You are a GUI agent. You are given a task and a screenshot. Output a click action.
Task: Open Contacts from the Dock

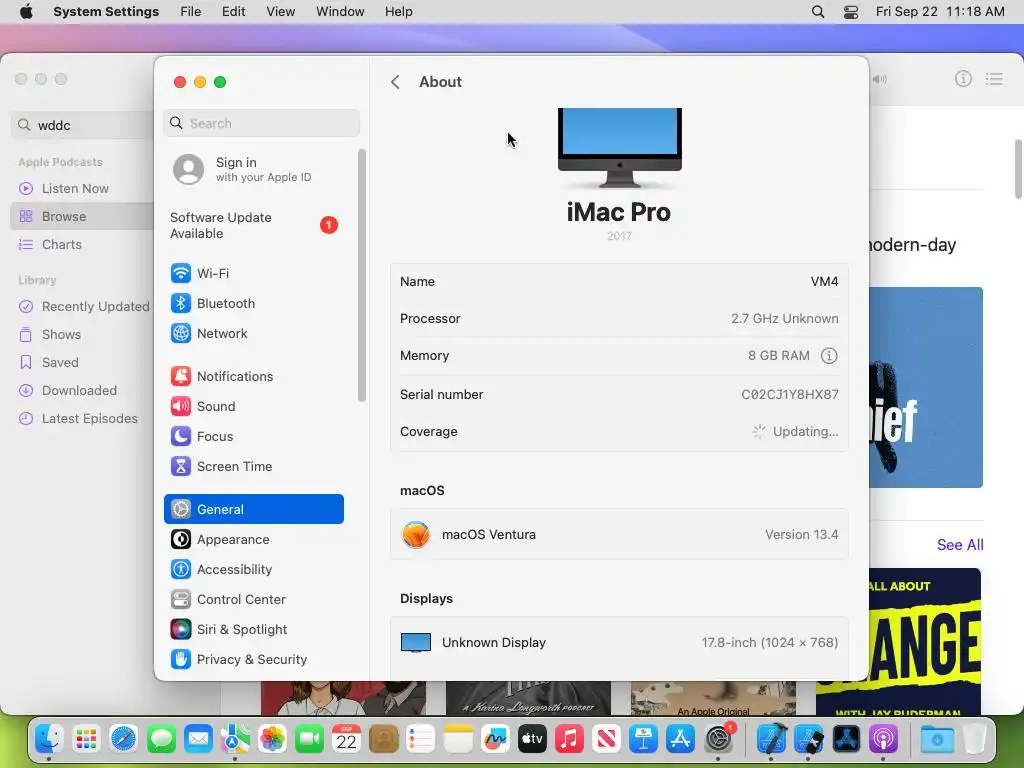(383, 739)
